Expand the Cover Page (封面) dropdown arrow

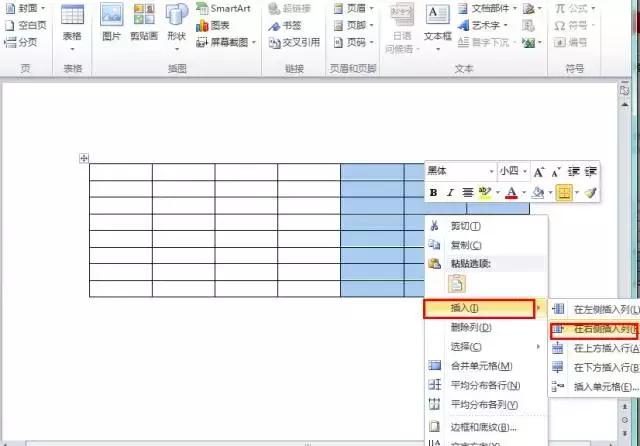(x=43, y=8)
